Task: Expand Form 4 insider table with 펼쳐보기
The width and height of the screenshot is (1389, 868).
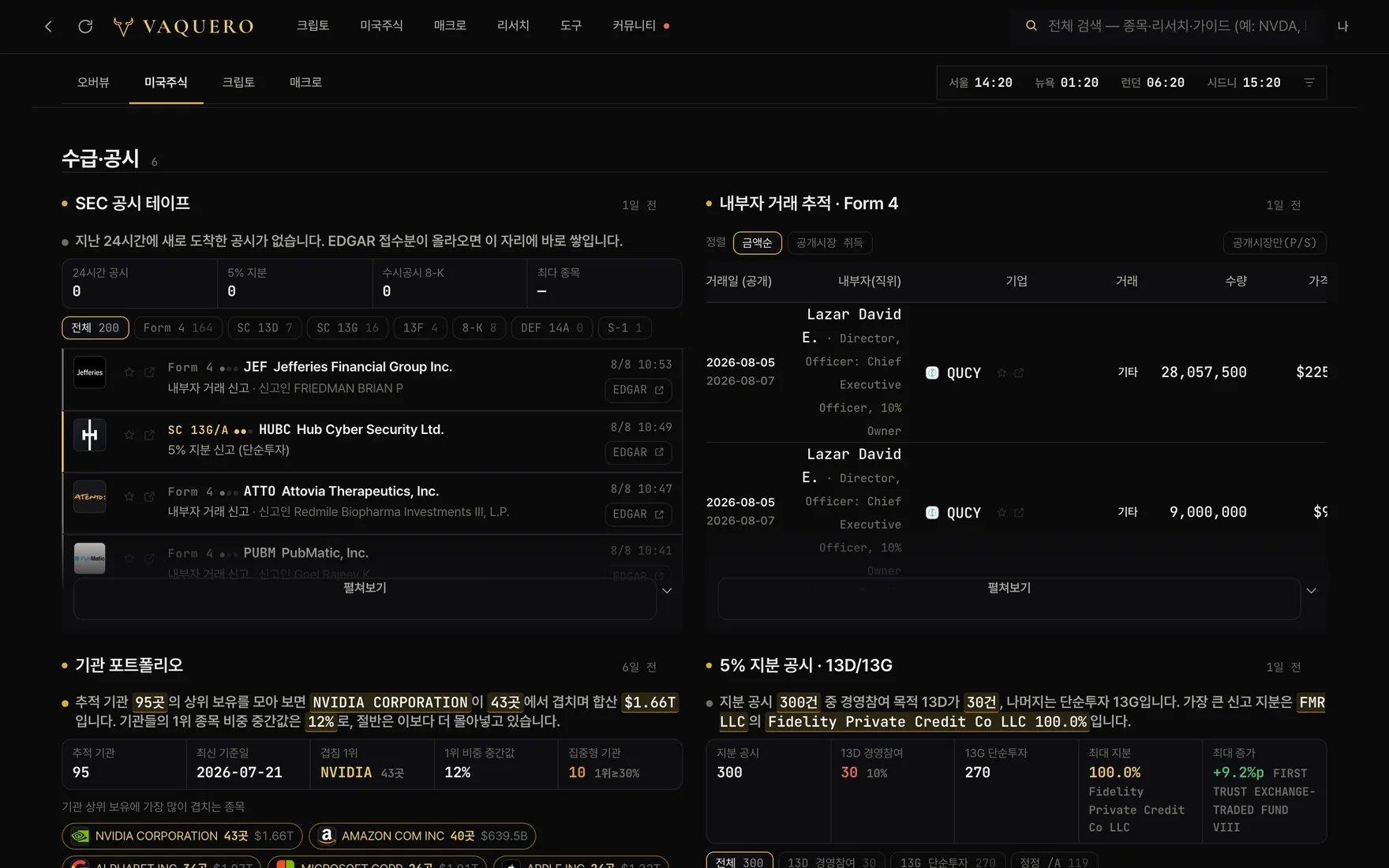Action: [1009, 598]
